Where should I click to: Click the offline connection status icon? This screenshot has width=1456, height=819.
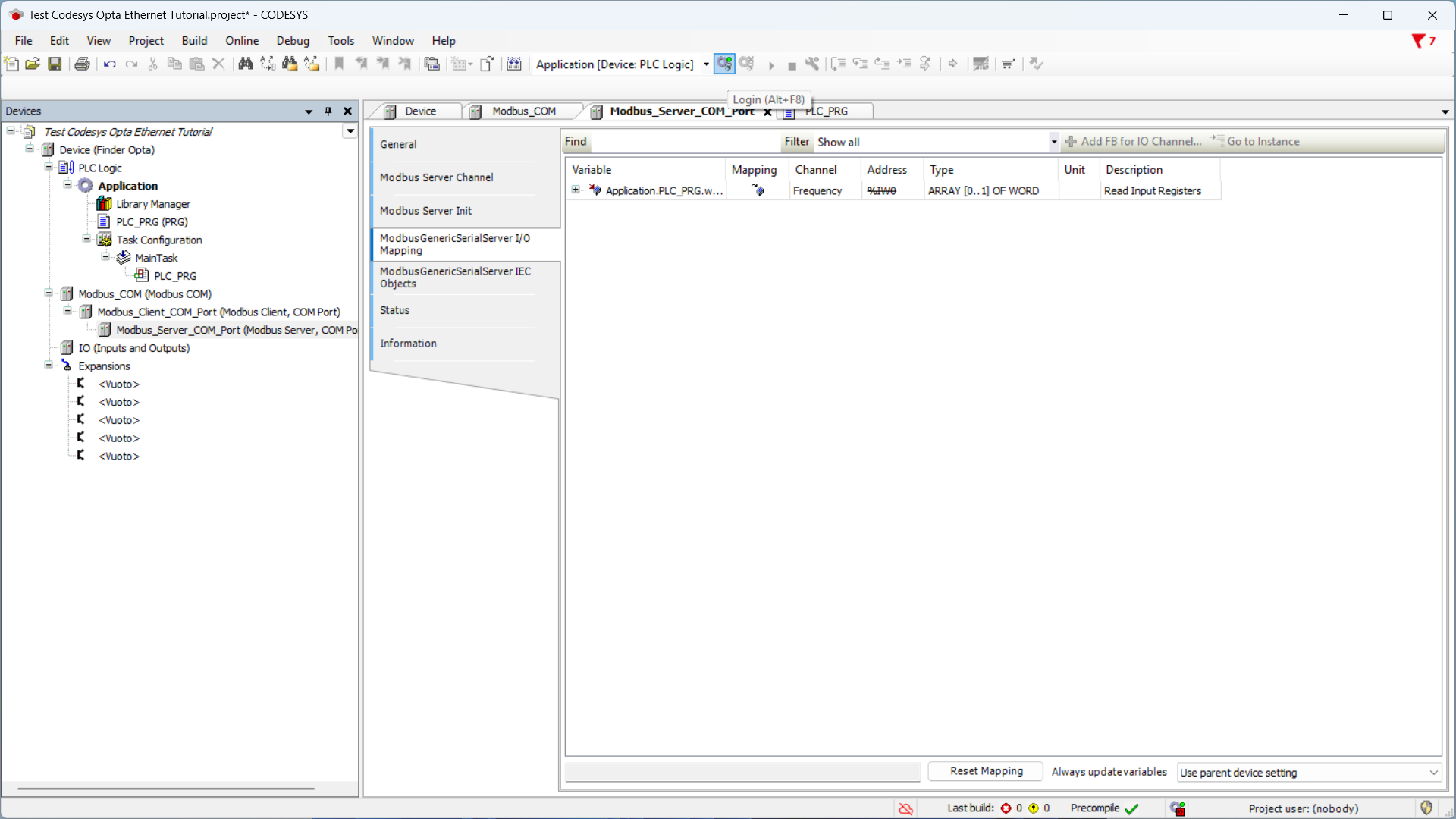click(x=905, y=808)
